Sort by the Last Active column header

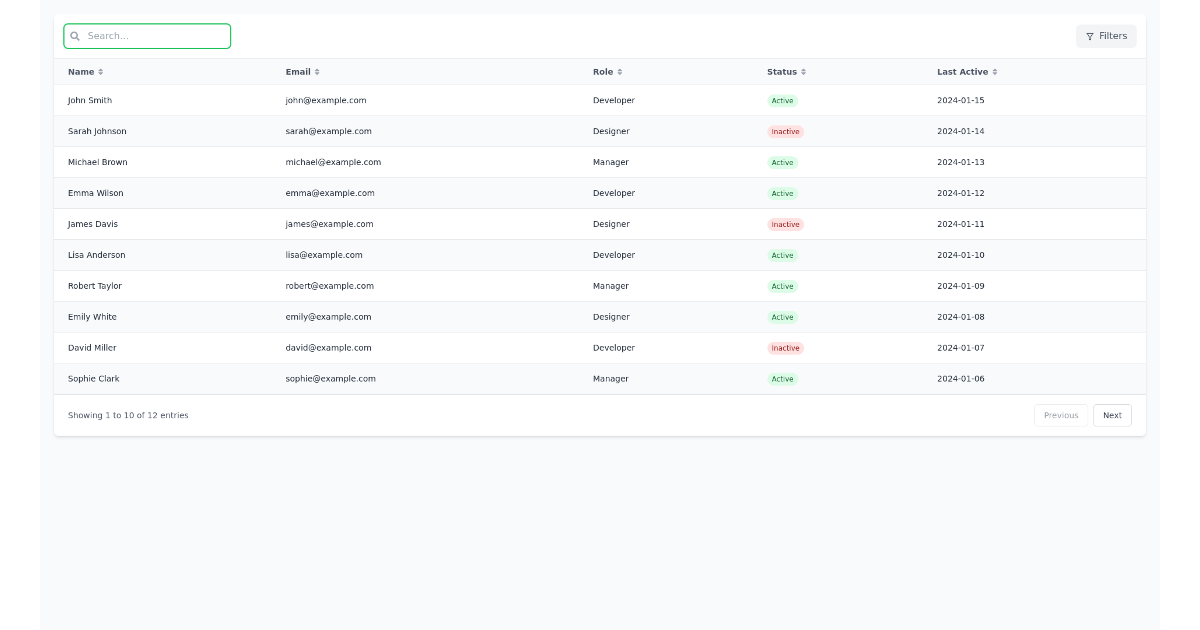[x=967, y=71]
